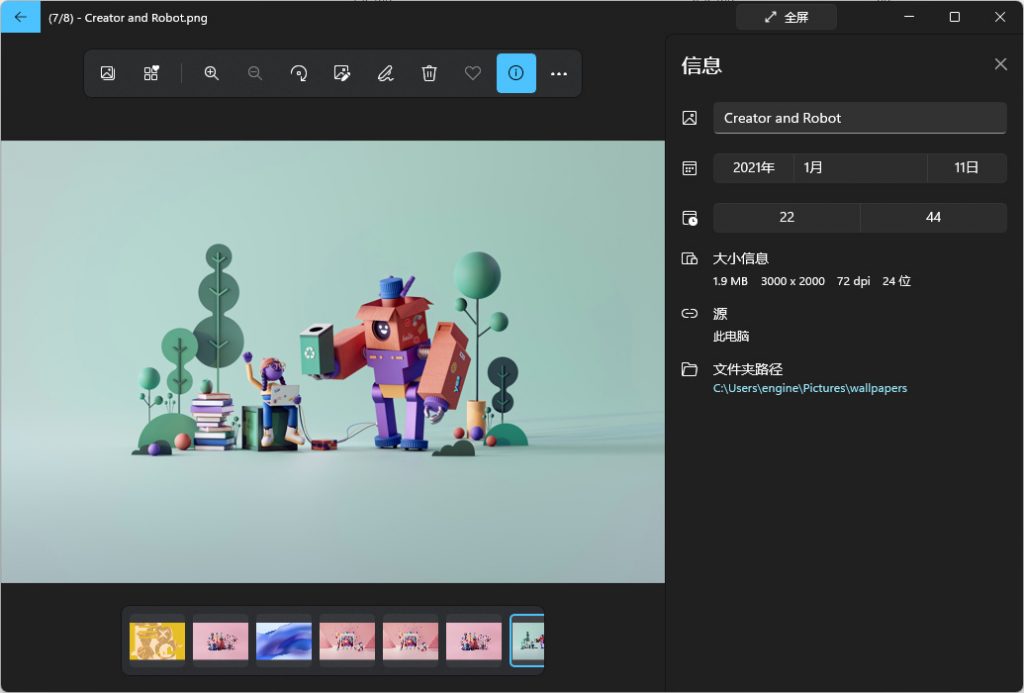Open the three-dot more options menu
The width and height of the screenshot is (1024, 693).
pos(559,73)
